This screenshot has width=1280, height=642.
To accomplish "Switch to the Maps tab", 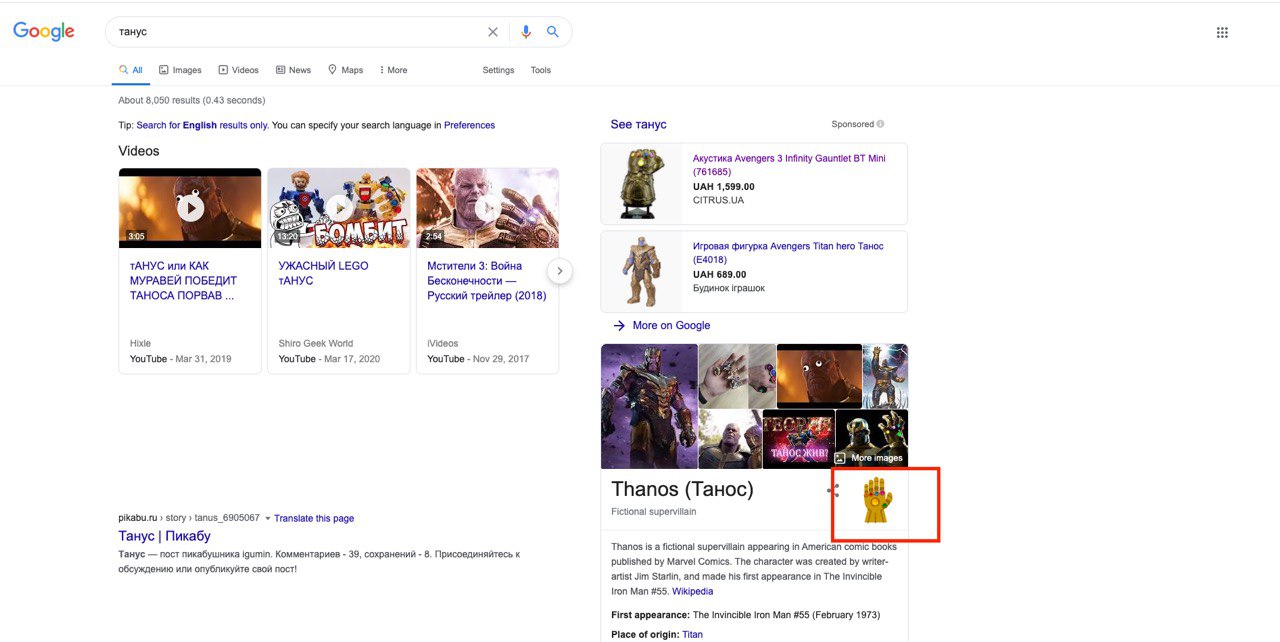I will 345,70.
